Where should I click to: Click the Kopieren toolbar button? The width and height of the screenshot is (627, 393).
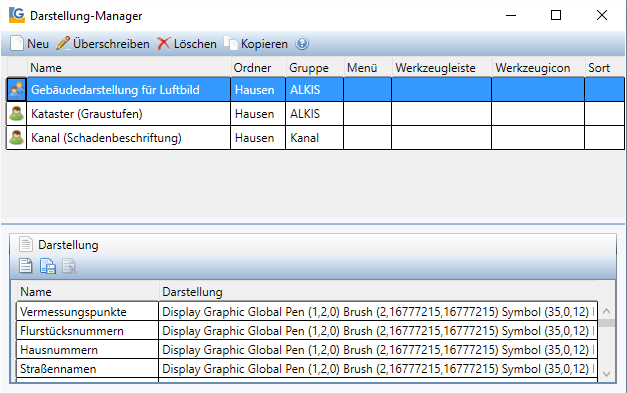(x=256, y=44)
